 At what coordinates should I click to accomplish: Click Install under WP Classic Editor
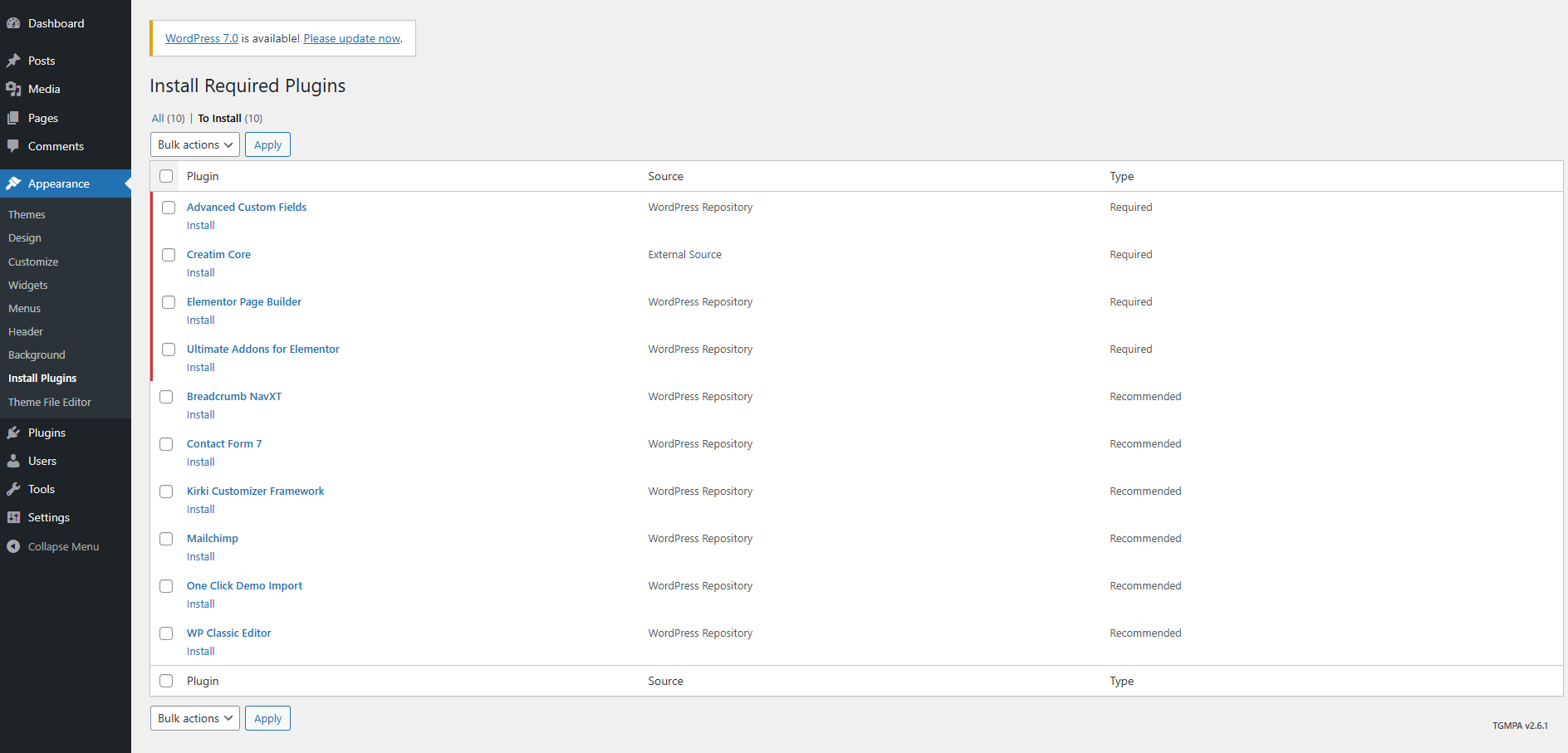click(x=201, y=651)
